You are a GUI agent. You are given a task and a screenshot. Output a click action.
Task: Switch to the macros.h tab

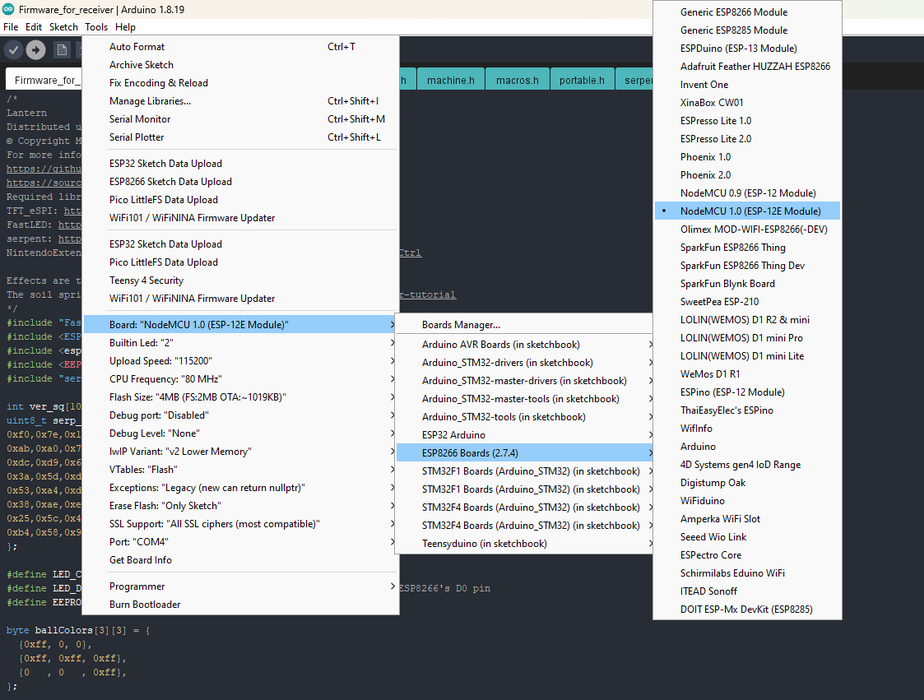click(517, 80)
